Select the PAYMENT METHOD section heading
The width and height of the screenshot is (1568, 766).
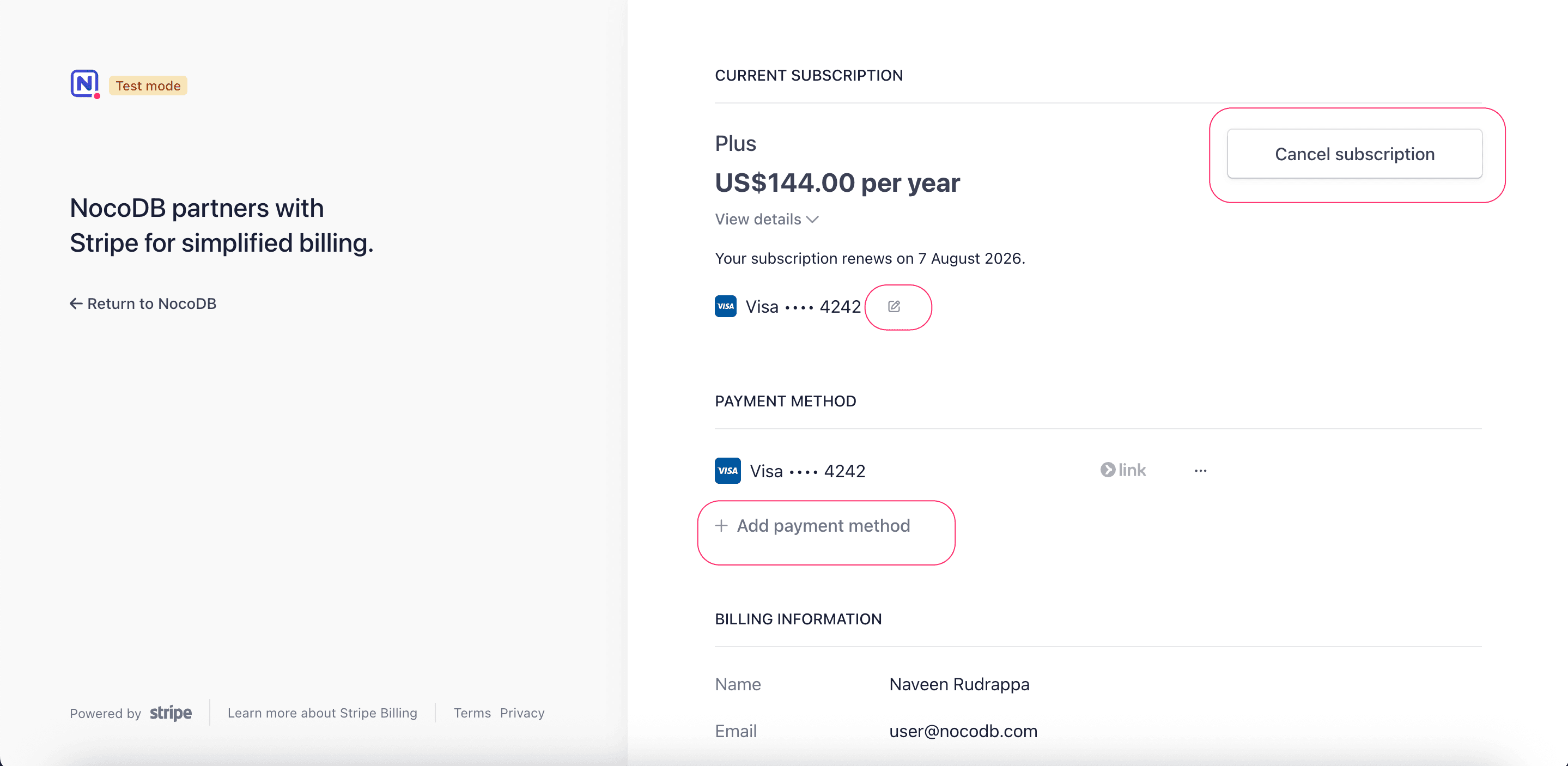click(x=785, y=400)
